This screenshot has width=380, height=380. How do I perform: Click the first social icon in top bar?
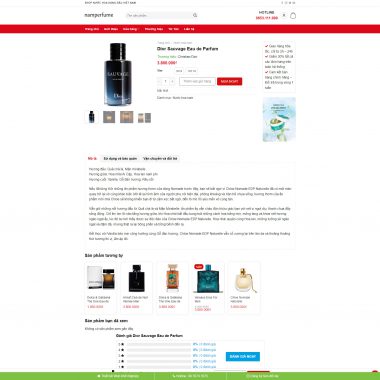(282, 3)
